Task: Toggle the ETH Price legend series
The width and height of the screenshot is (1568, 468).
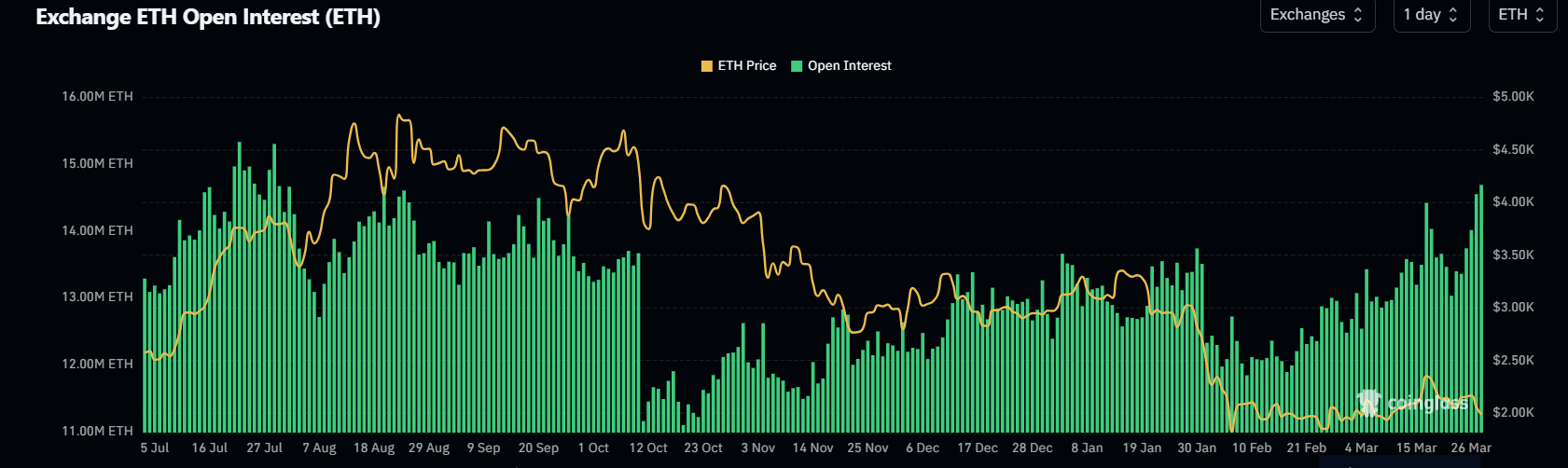Action: pos(746,65)
